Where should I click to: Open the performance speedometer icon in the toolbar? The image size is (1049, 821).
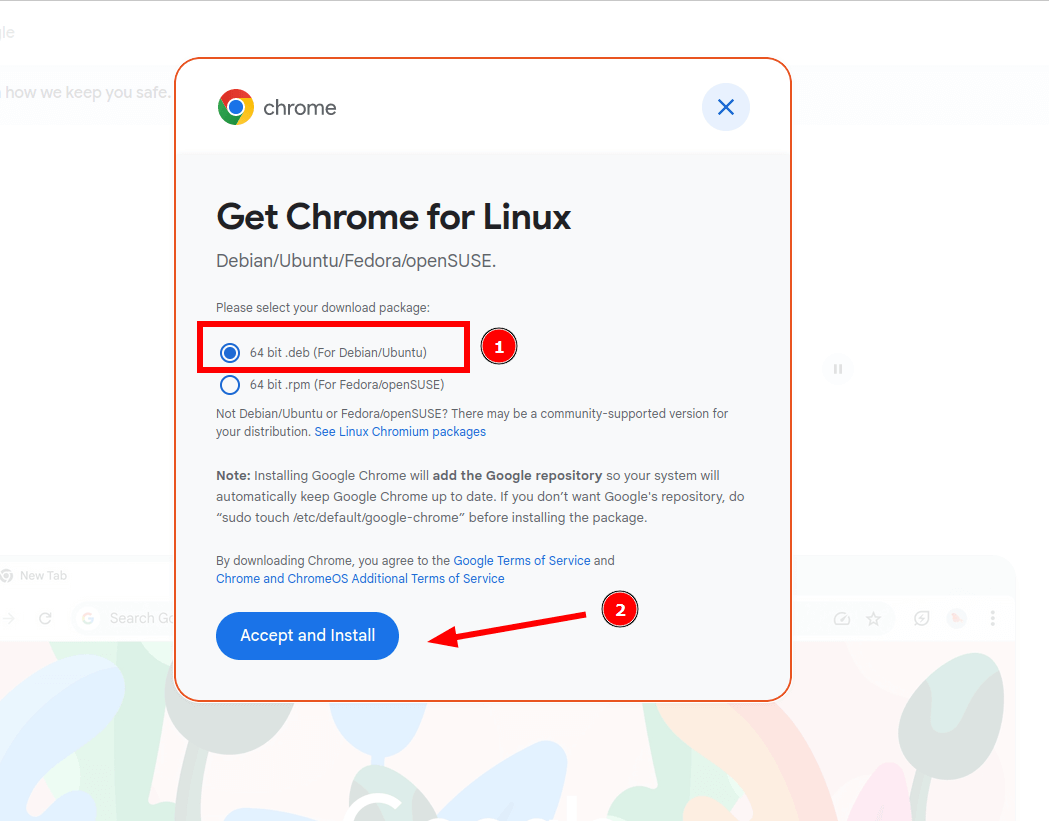pyautogui.click(x=843, y=618)
